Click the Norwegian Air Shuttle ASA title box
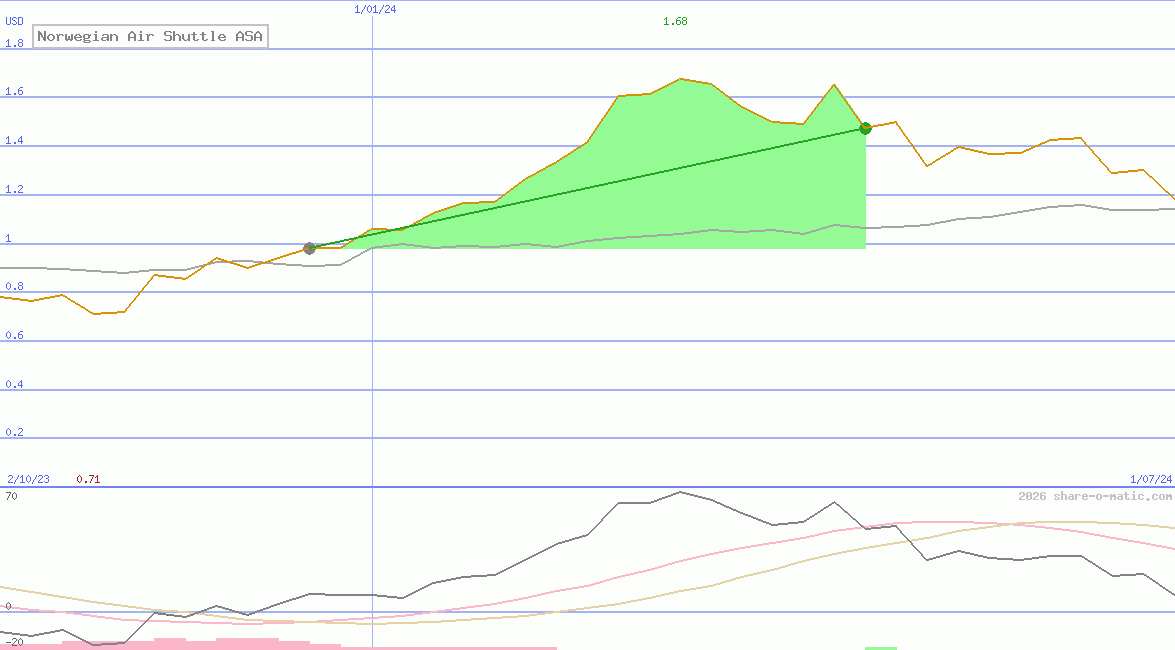Screen dimensions: 1175x650 151,36
